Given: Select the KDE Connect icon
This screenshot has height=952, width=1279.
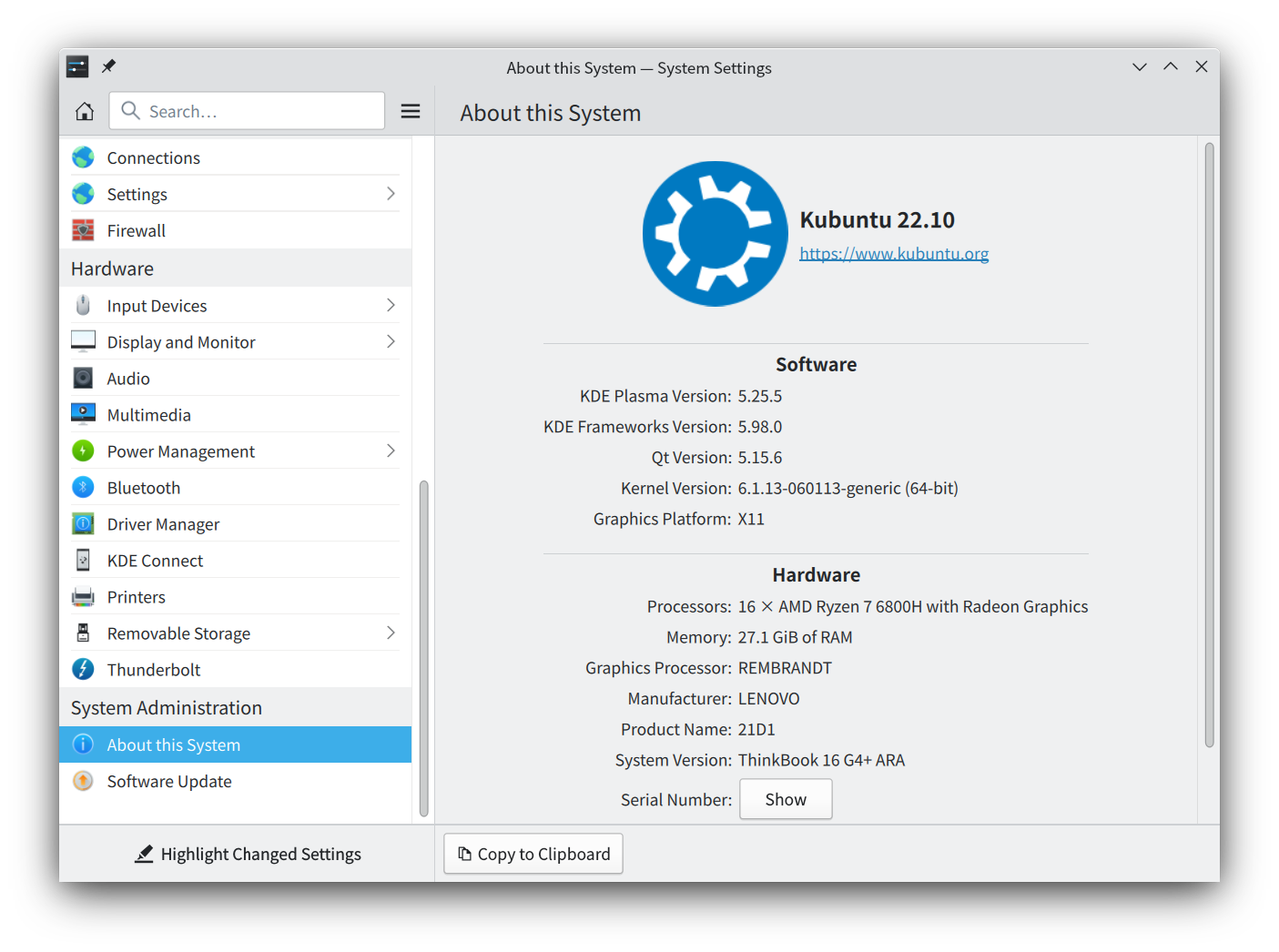Looking at the screenshot, I should [83, 560].
